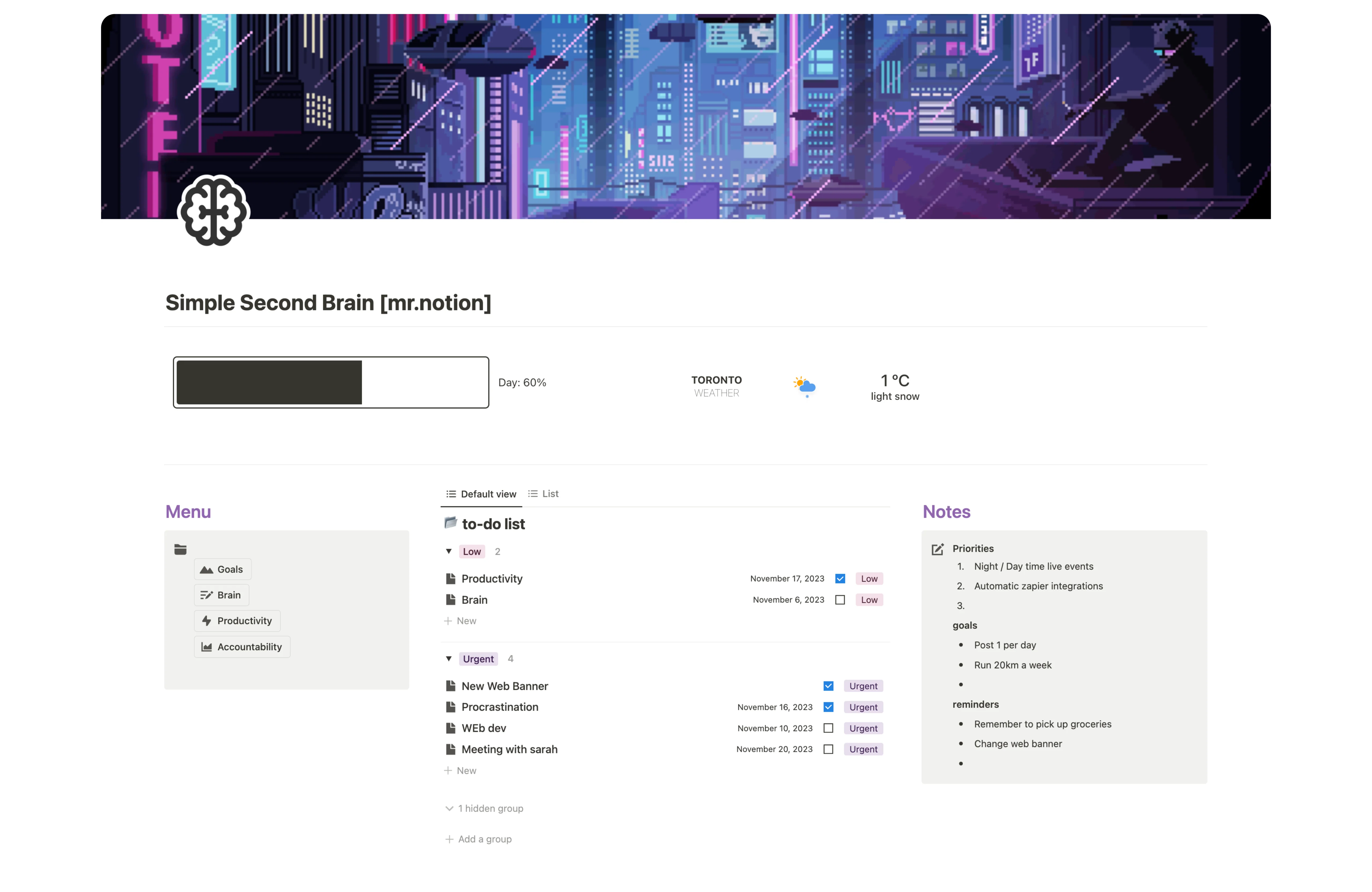1372x892 pixels.
Task: Click page icon next to Meeting with sarah
Action: [x=451, y=749]
